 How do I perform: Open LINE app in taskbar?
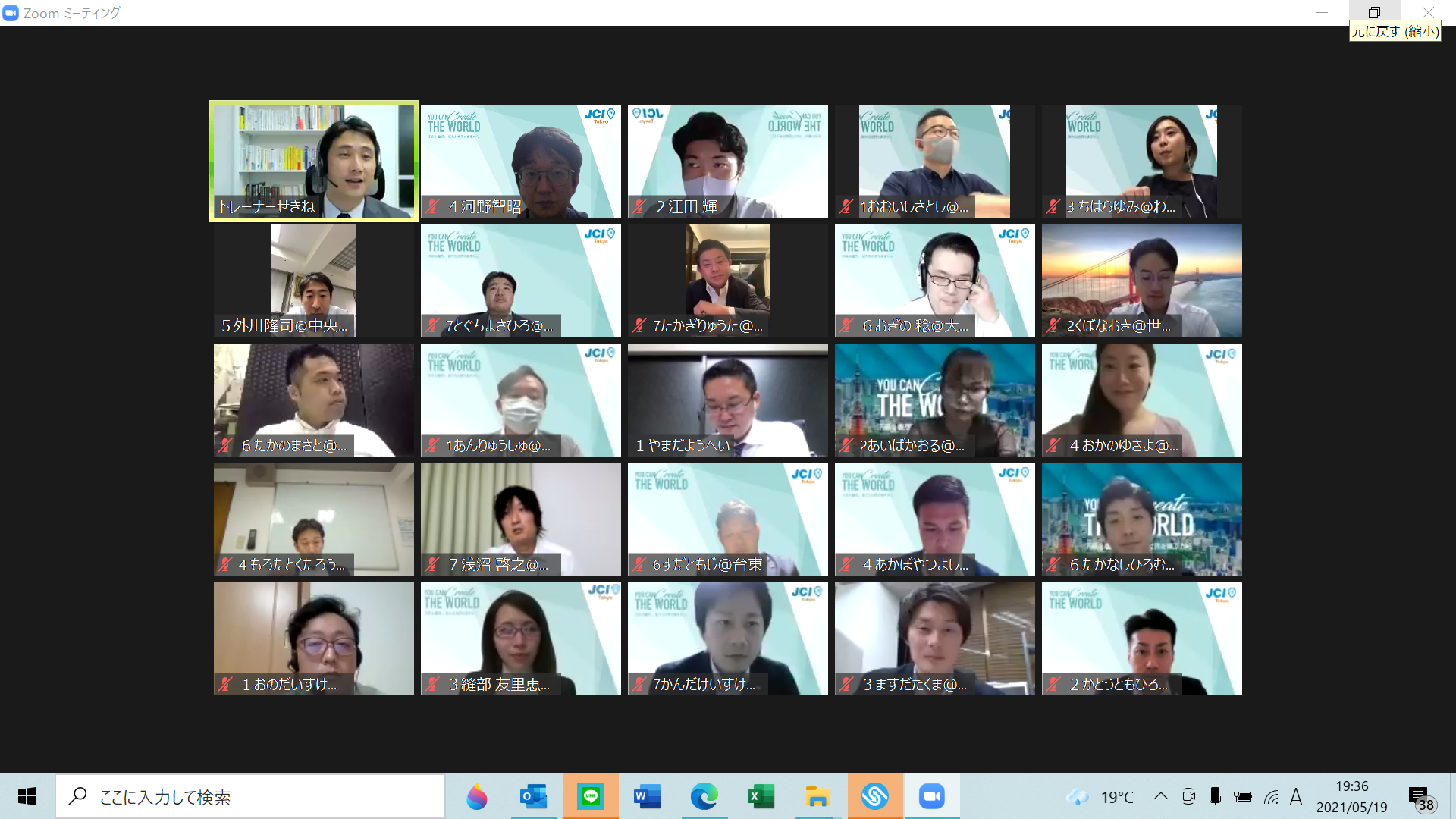591,796
